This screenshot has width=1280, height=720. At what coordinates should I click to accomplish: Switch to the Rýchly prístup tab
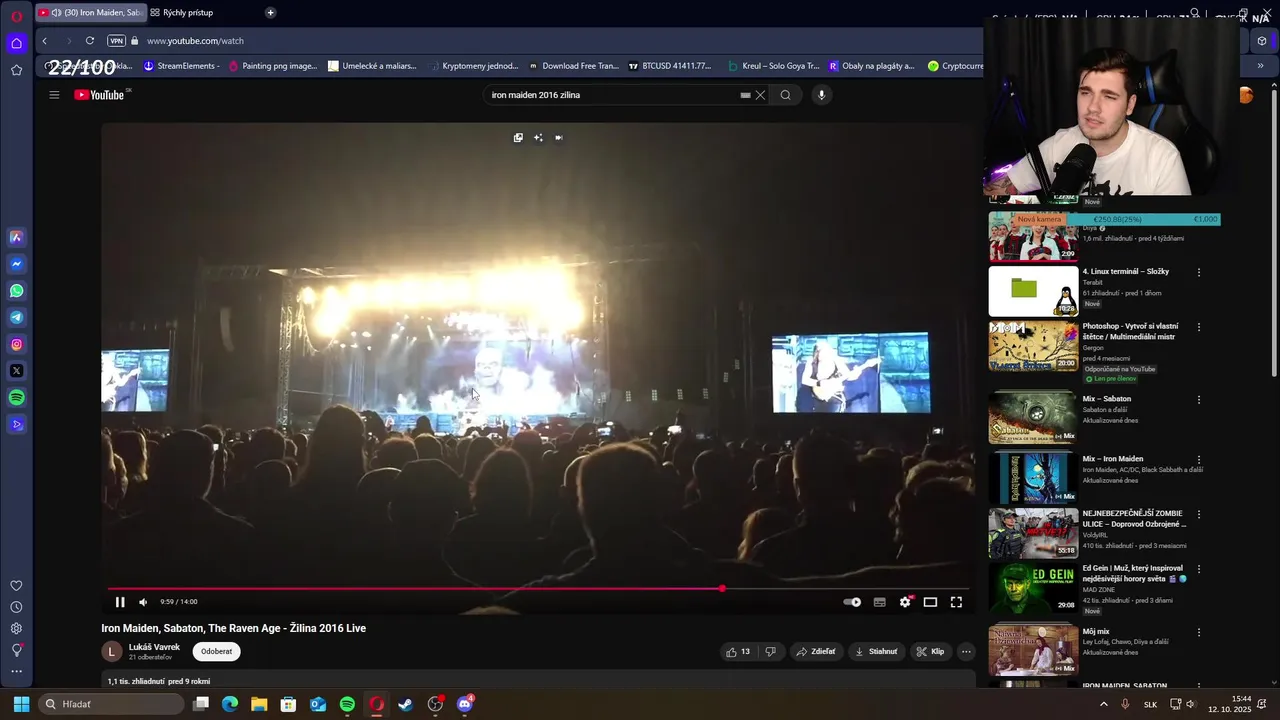click(188, 13)
